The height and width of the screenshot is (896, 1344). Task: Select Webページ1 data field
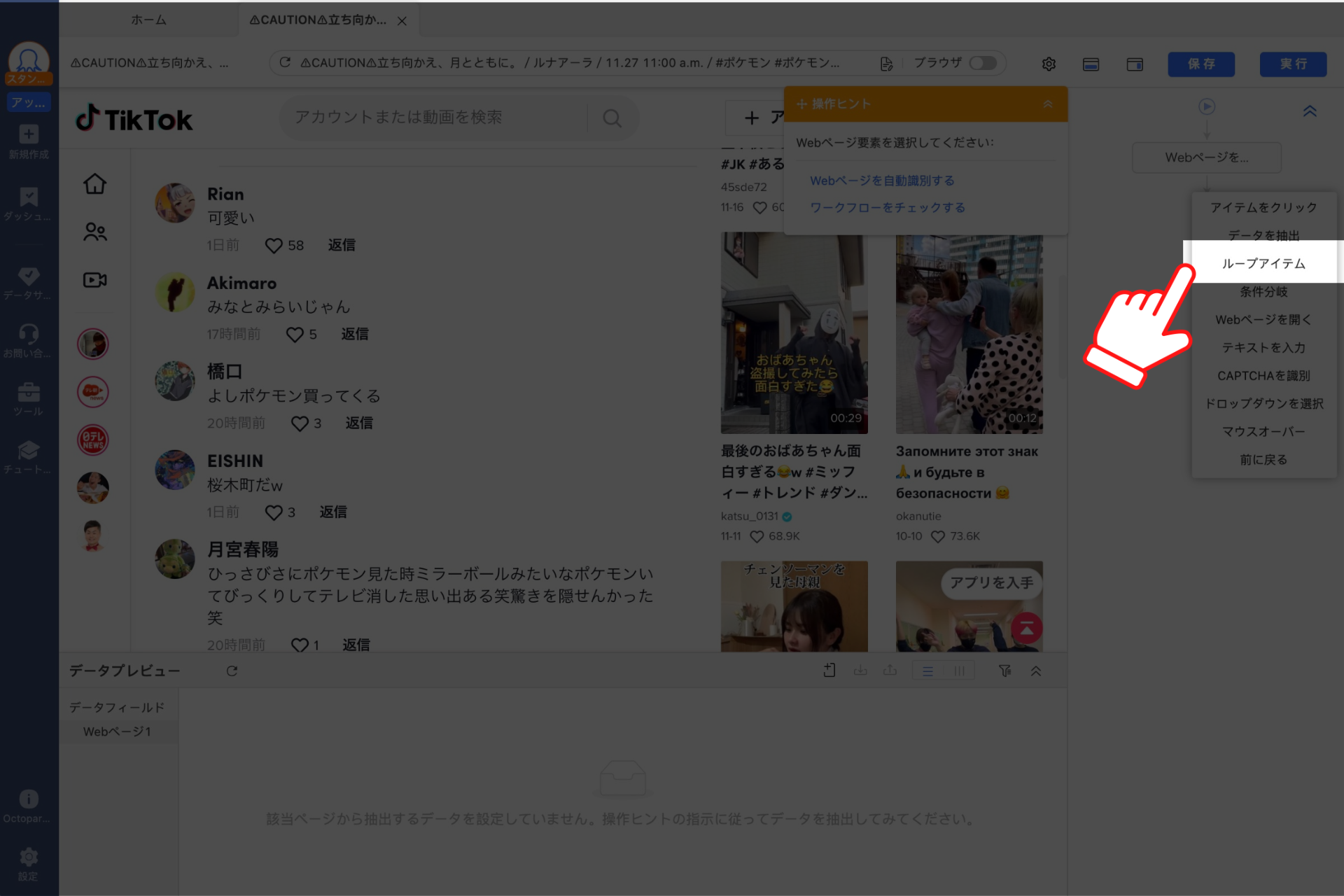117,731
